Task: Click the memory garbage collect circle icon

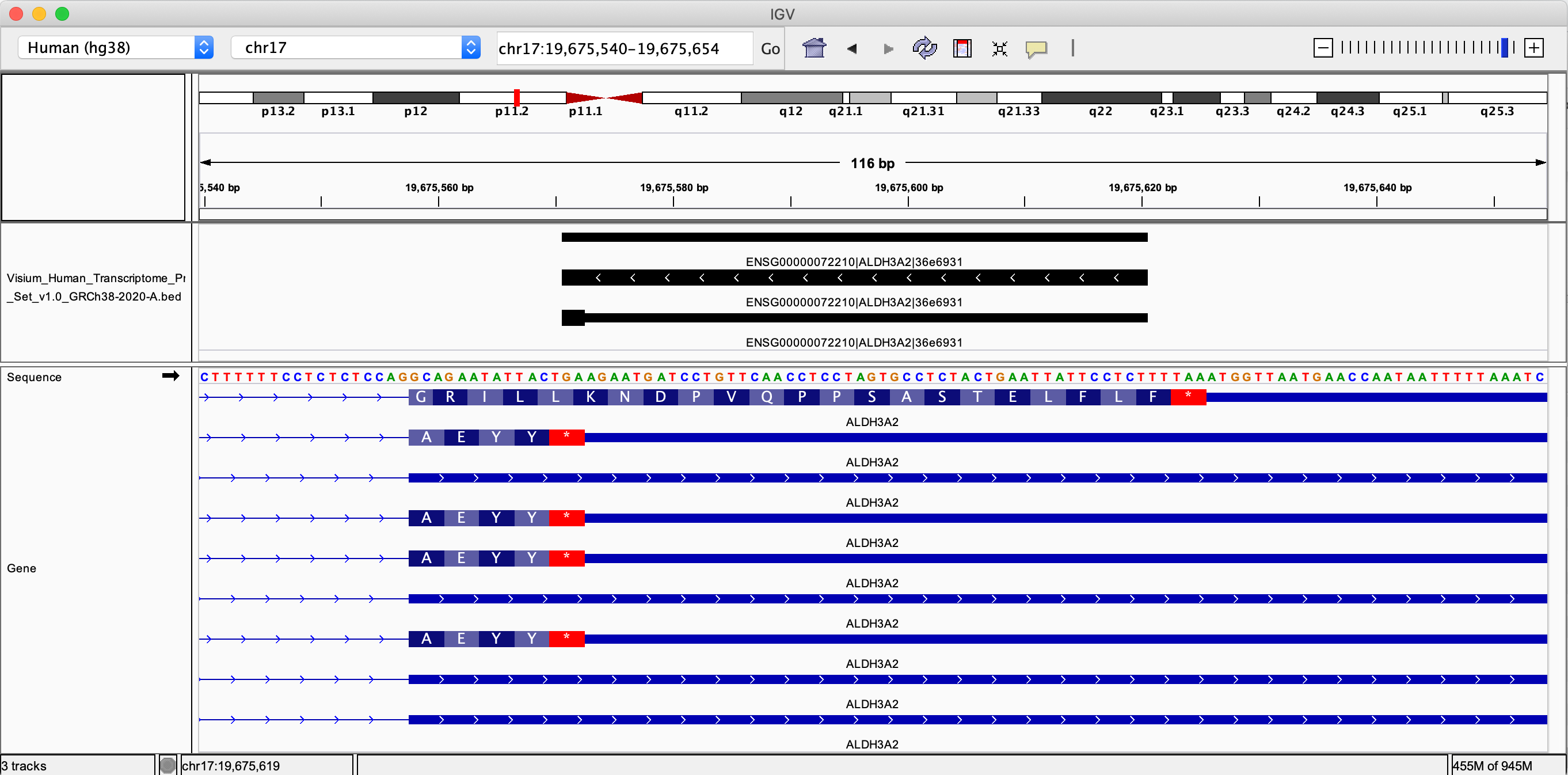Action: (168, 765)
